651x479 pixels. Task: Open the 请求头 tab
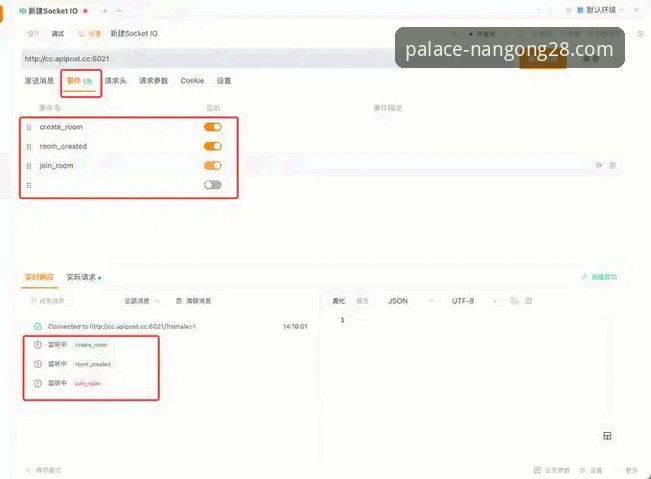tap(115, 81)
